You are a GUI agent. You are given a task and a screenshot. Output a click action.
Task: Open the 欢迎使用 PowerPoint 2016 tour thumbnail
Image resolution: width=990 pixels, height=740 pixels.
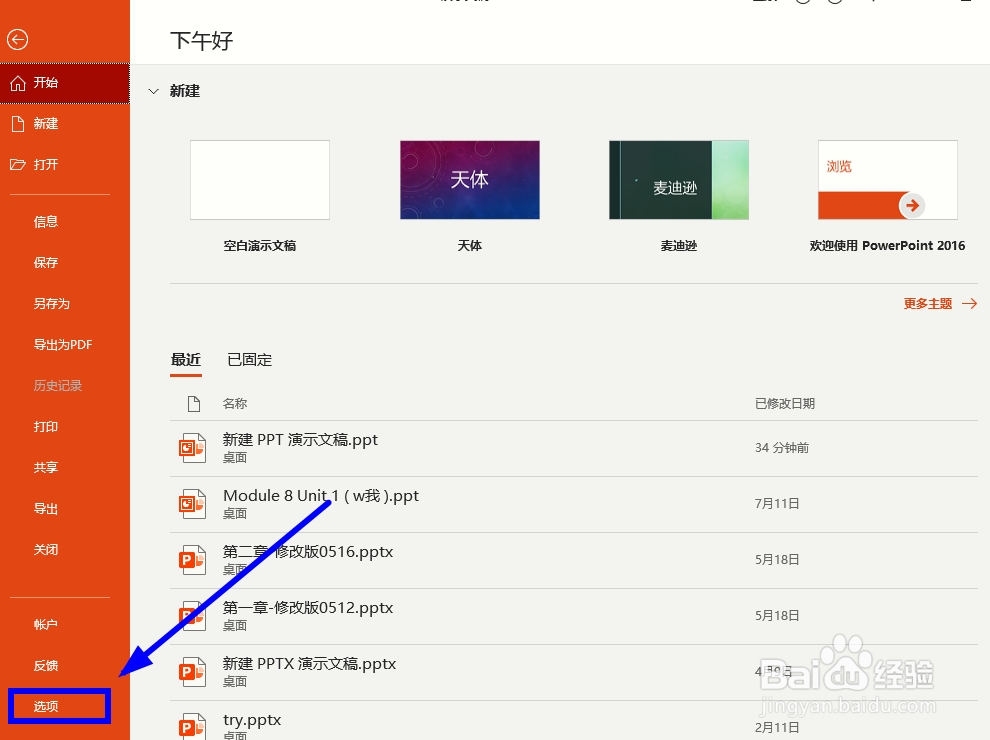[888, 180]
